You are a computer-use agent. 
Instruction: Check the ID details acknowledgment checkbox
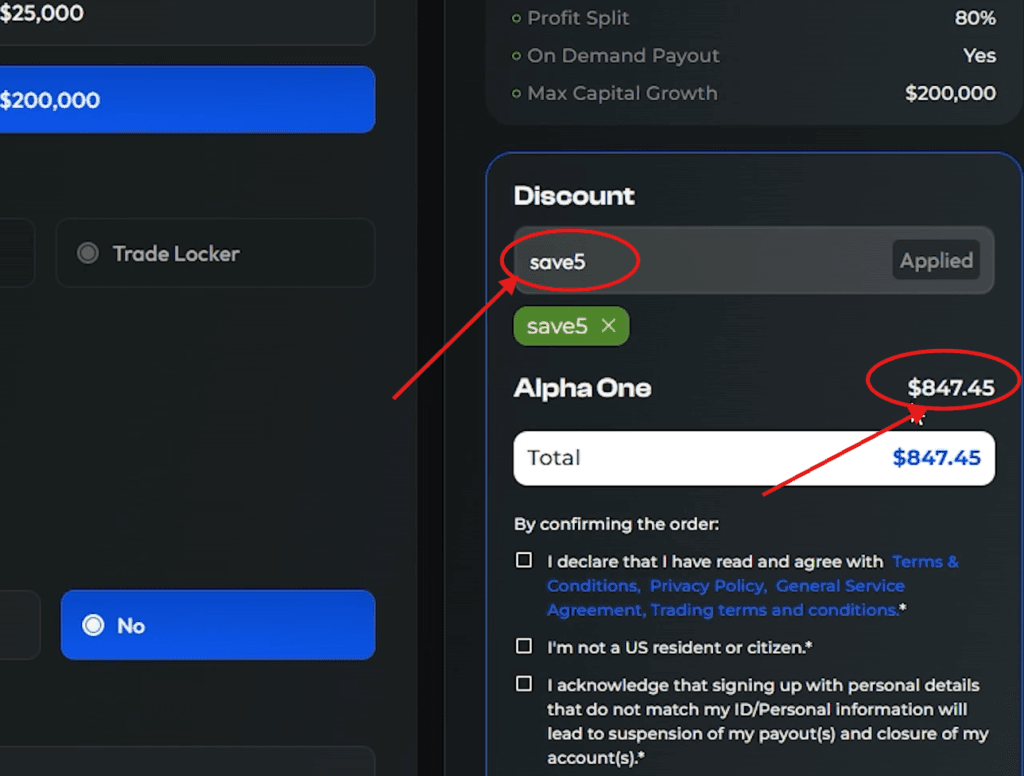(523, 685)
